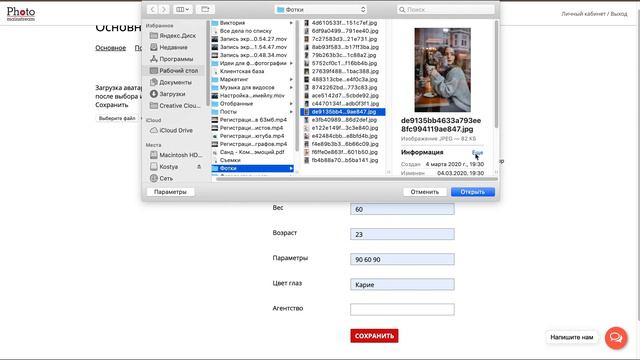Click the empty Агентство input field

click(x=402, y=309)
